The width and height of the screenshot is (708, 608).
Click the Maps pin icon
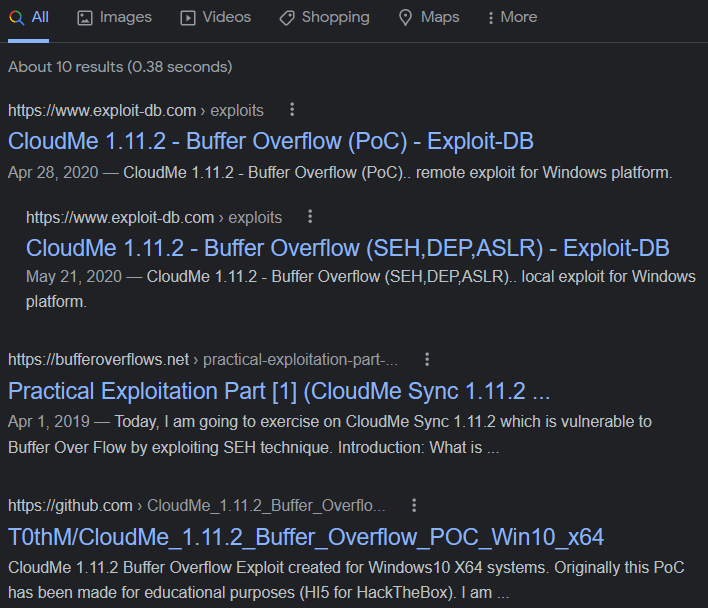coord(405,18)
